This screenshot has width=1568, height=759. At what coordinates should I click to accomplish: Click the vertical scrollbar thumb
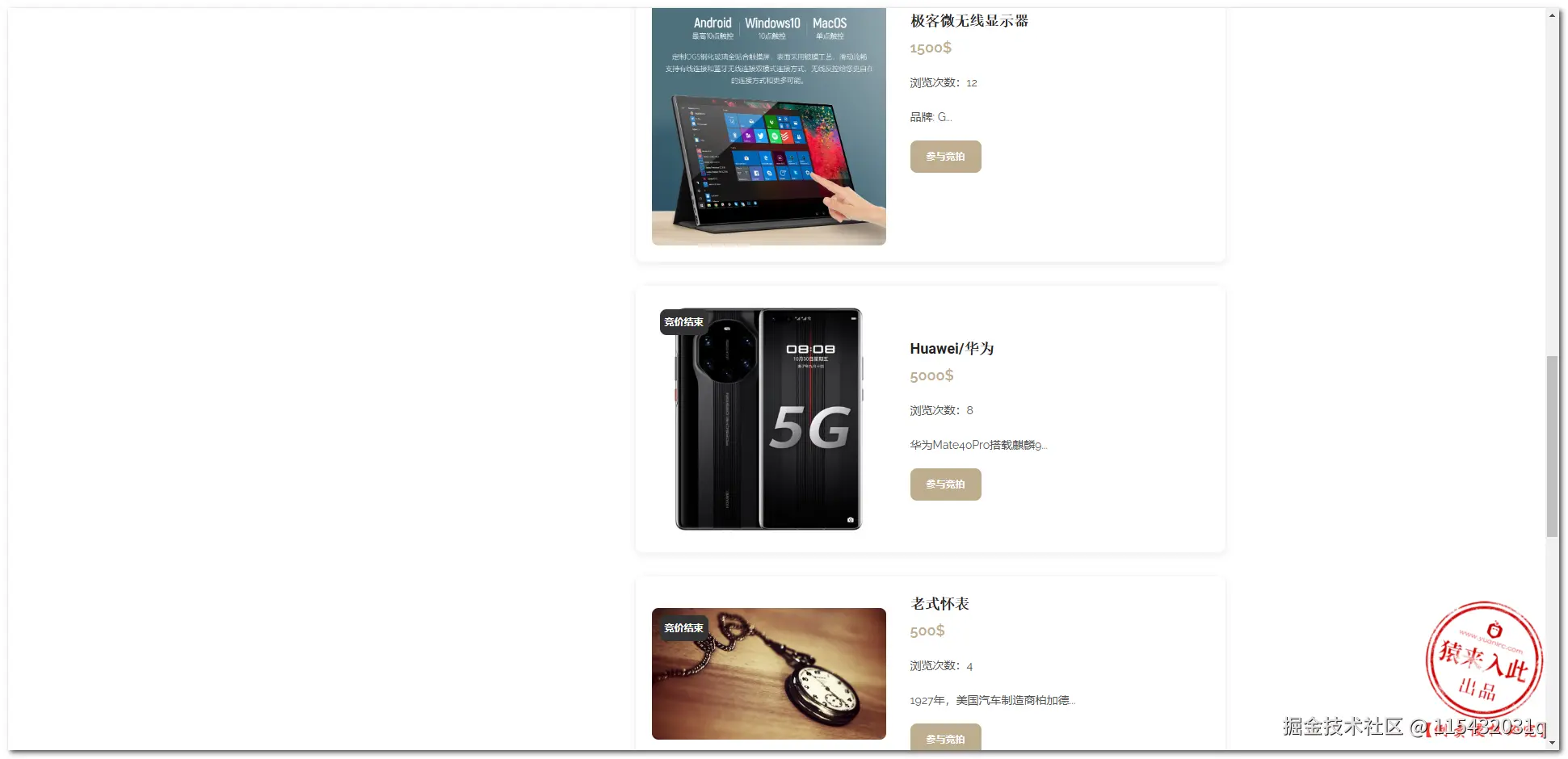click(1552, 447)
